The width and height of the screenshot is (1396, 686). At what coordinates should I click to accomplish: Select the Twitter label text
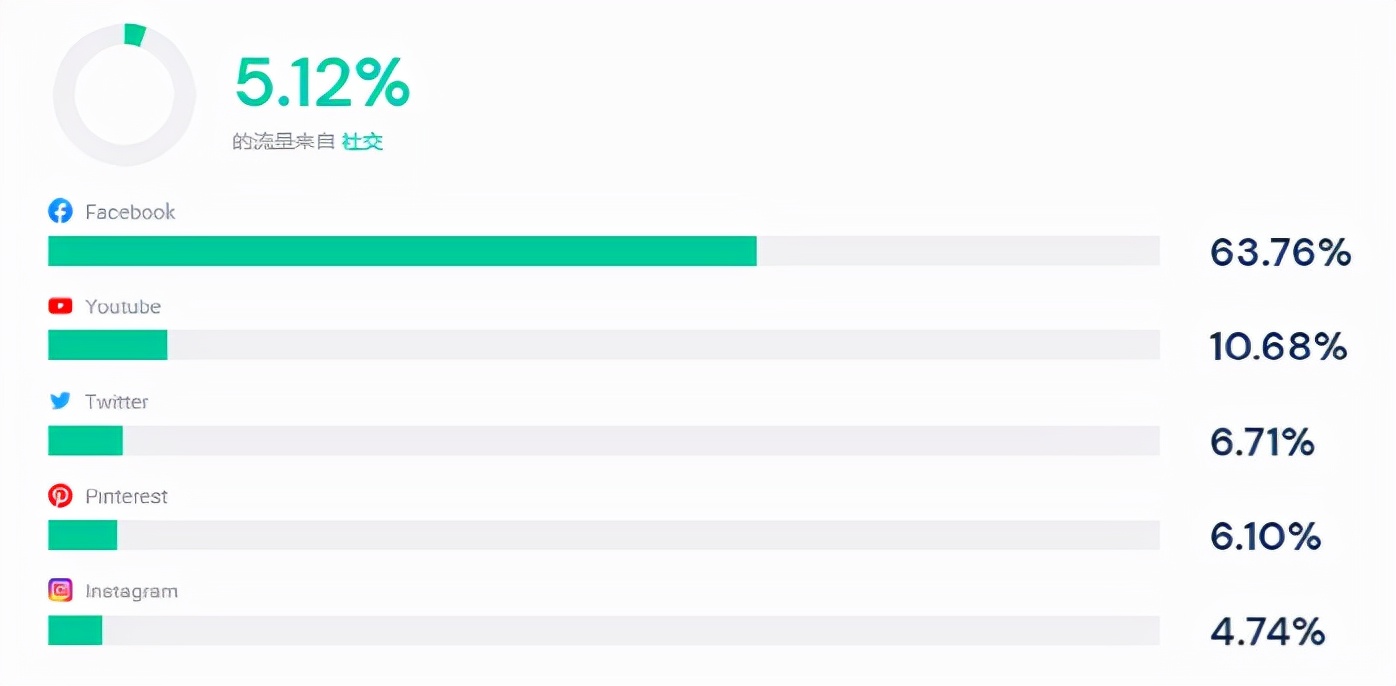coord(117,402)
